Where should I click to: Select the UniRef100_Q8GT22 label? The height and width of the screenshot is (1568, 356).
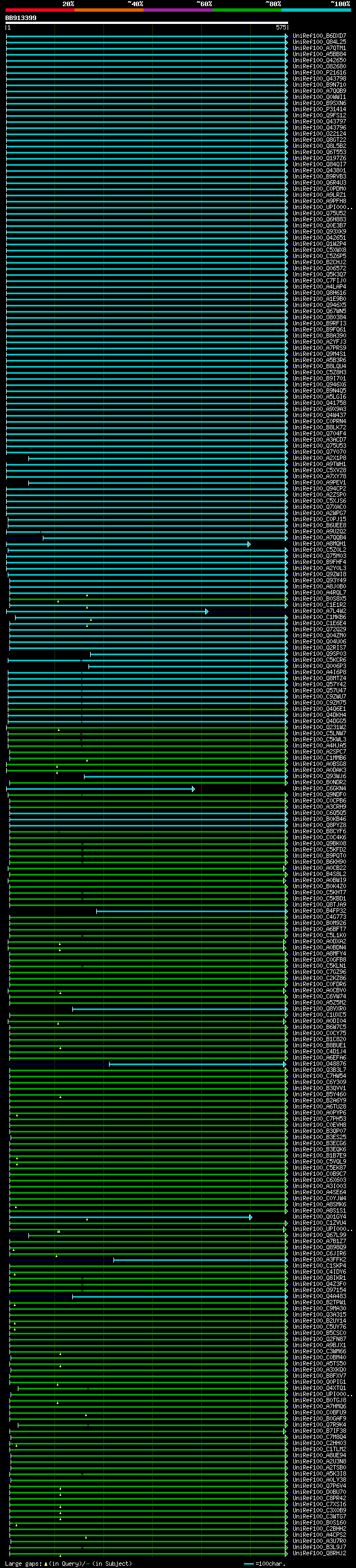pos(319,140)
